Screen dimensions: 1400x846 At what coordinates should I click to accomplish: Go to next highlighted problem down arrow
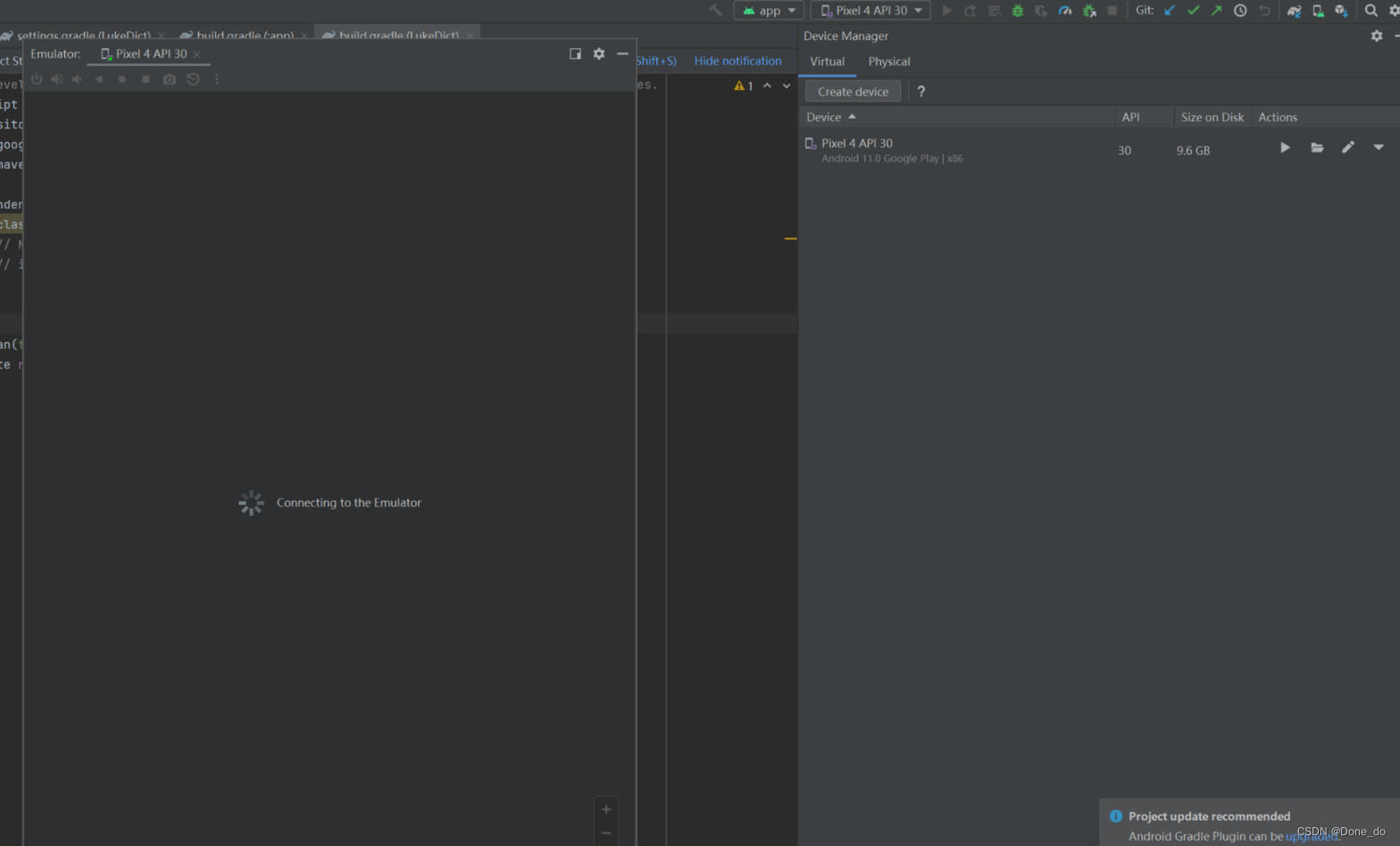click(x=787, y=86)
